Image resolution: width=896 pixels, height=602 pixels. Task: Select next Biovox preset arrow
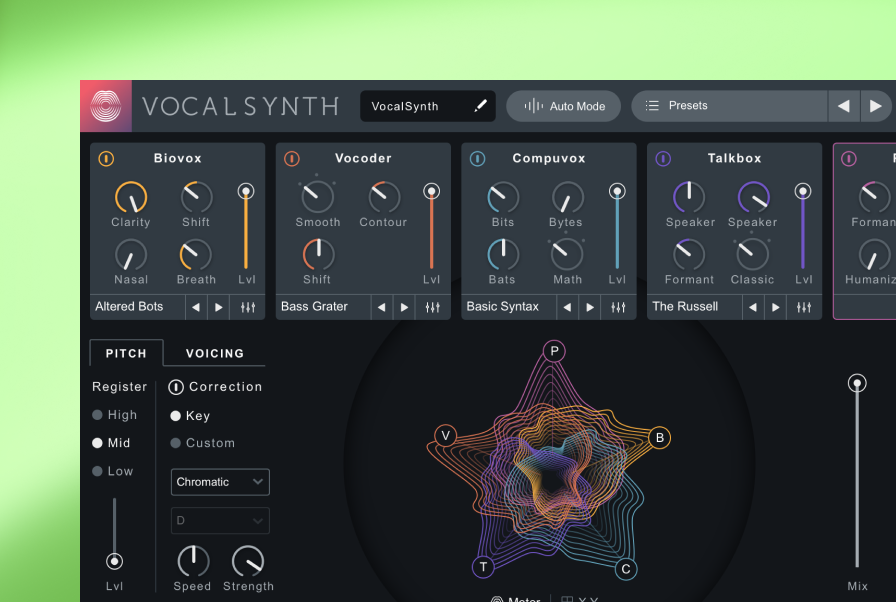tap(219, 307)
